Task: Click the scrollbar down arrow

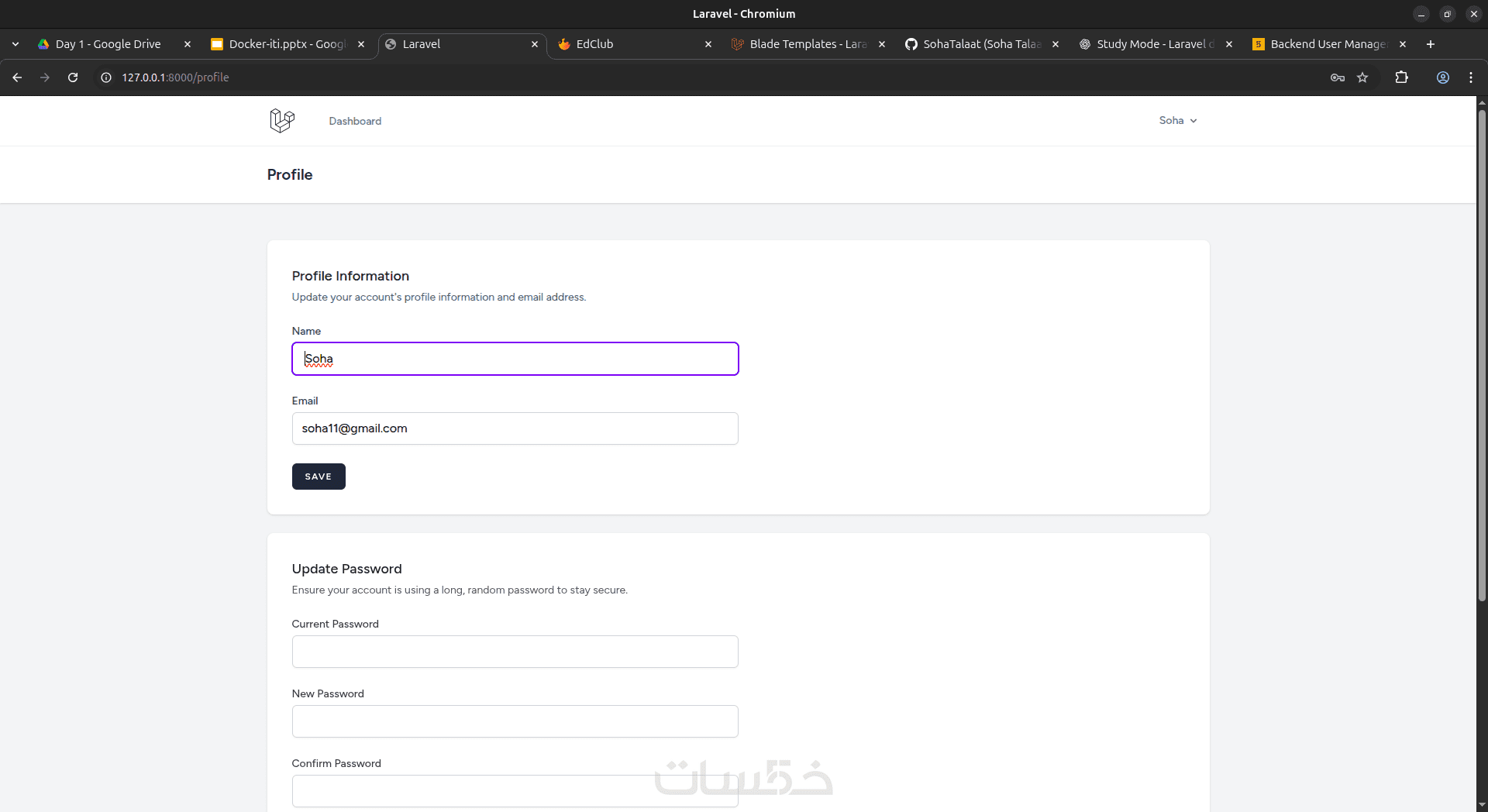Action: pyautogui.click(x=1482, y=805)
